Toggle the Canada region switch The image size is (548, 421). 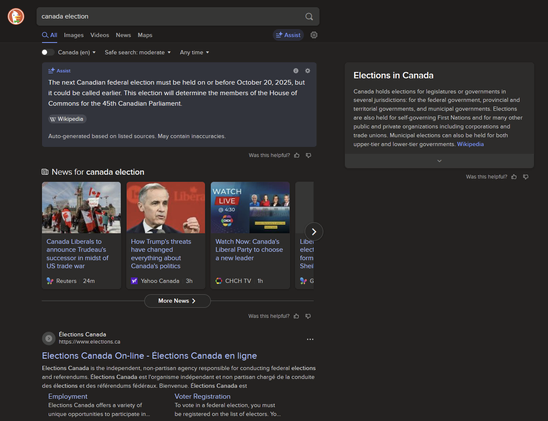[48, 52]
